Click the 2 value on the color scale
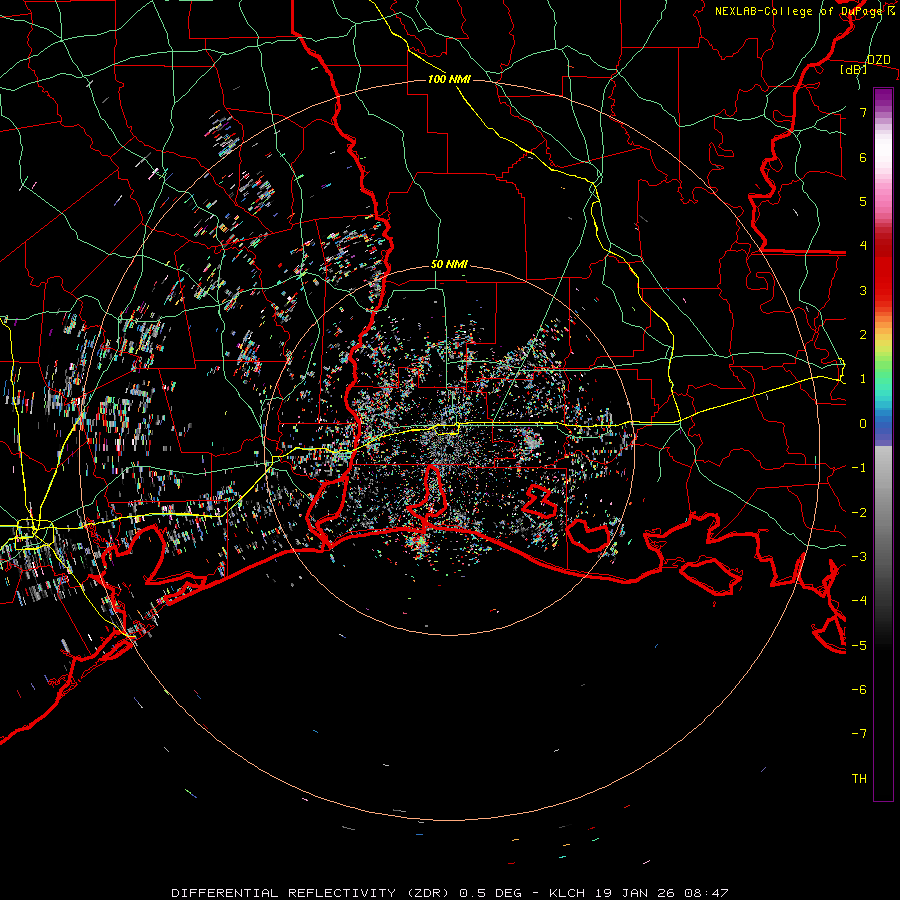 [x=863, y=335]
